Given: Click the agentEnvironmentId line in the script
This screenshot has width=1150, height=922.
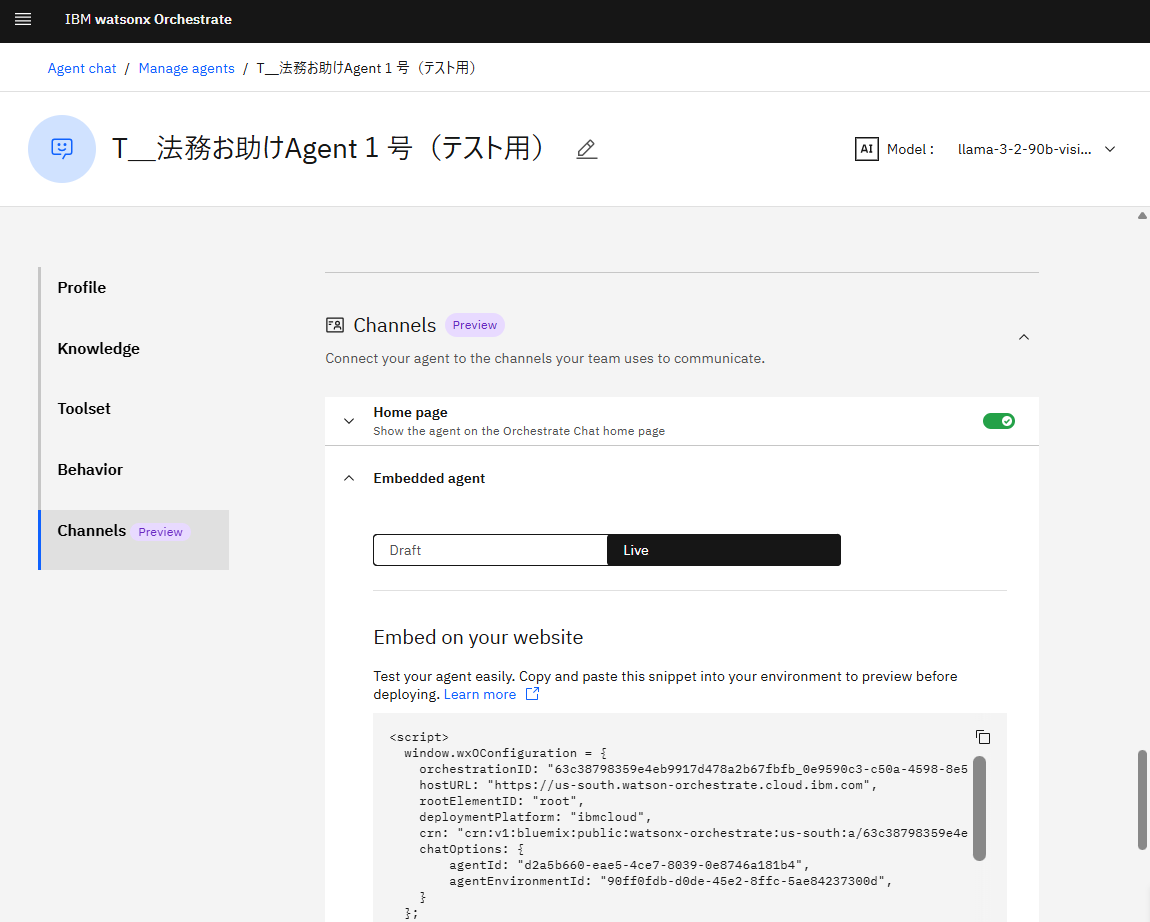Looking at the screenshot, I should 670,881.
